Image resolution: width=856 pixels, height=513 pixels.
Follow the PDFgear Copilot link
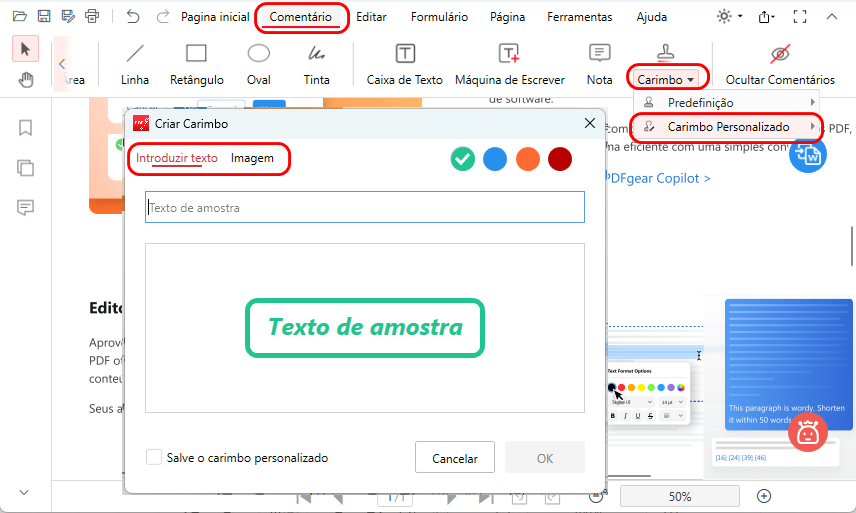point(658,178)
